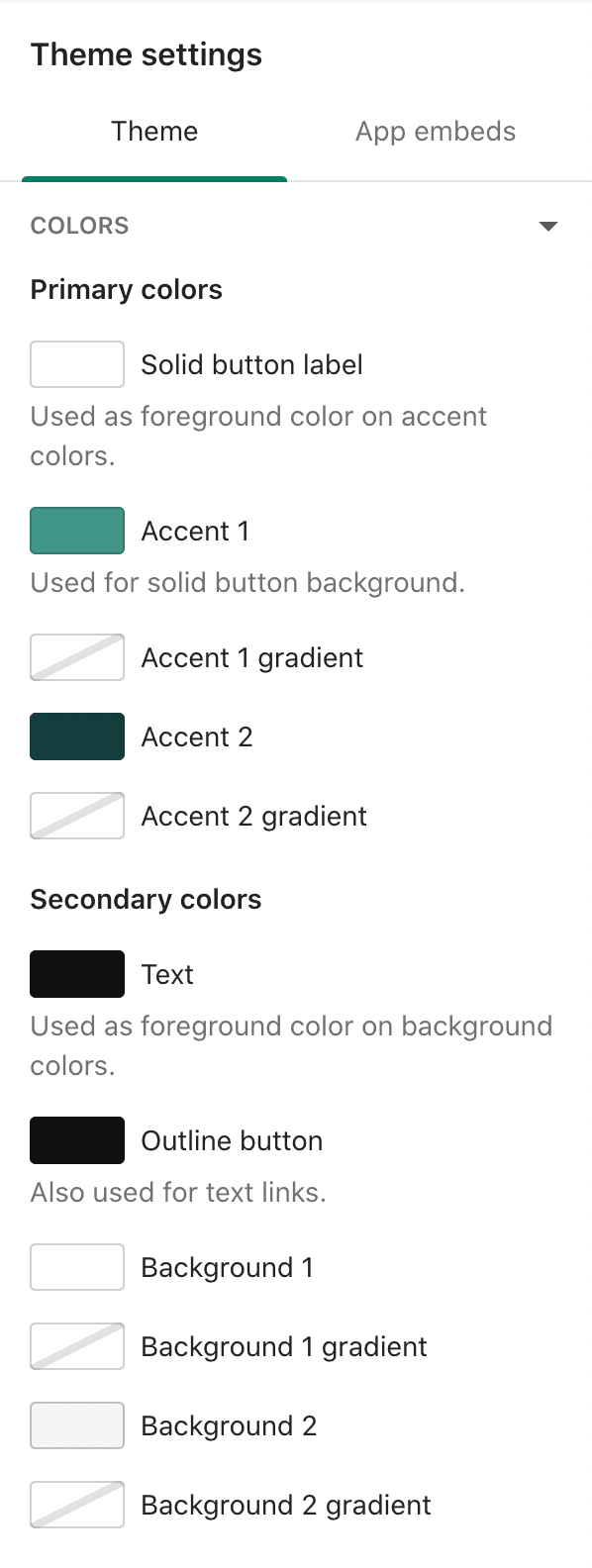Open the Background 2 color swatch
Viewport: 592px width, 1568px height.
(x=77, y=1425)
